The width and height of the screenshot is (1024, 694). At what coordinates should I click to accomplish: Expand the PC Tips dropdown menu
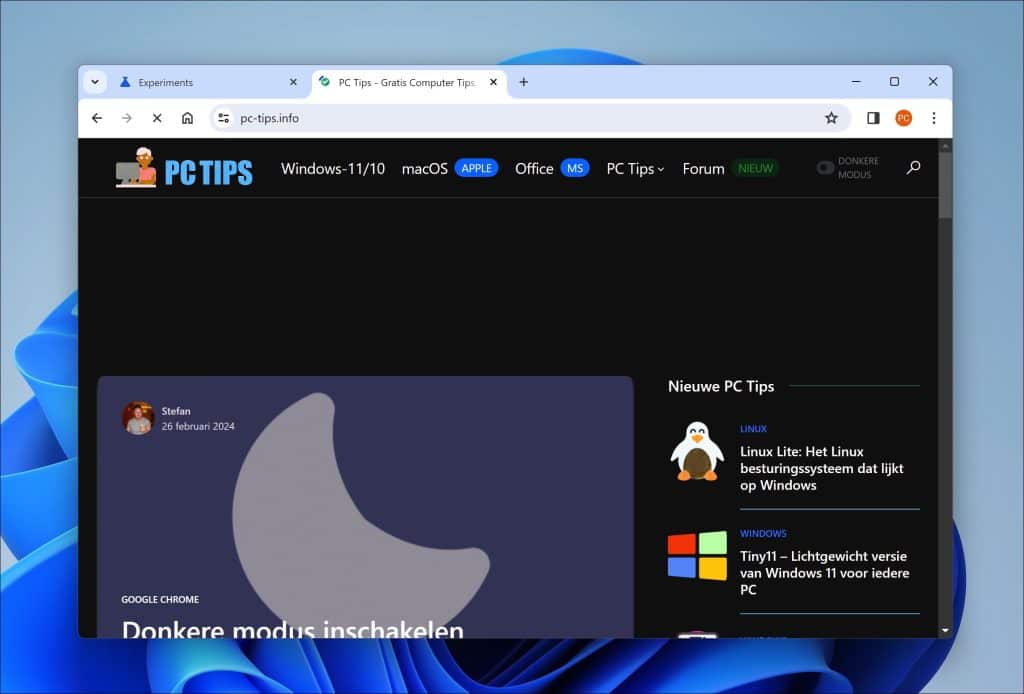click(x=635, y=168)
